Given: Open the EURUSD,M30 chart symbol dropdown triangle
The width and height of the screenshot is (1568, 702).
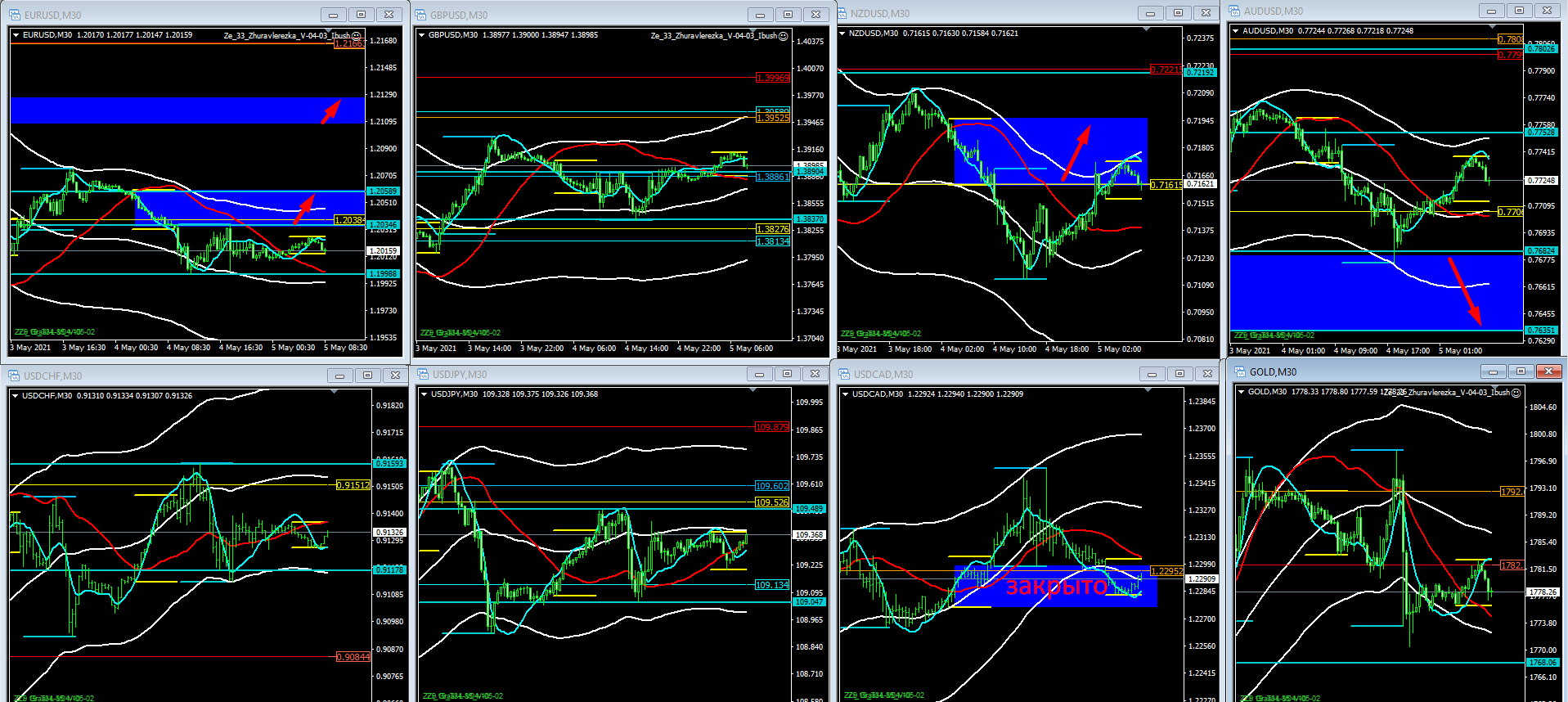Looking at the screenshot, I should [16, 35].
